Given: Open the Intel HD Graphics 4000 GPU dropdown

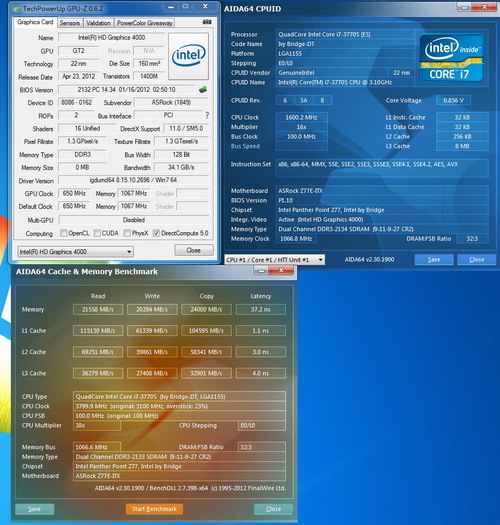Looking at the screenshot, I should (x=76, y=251).
